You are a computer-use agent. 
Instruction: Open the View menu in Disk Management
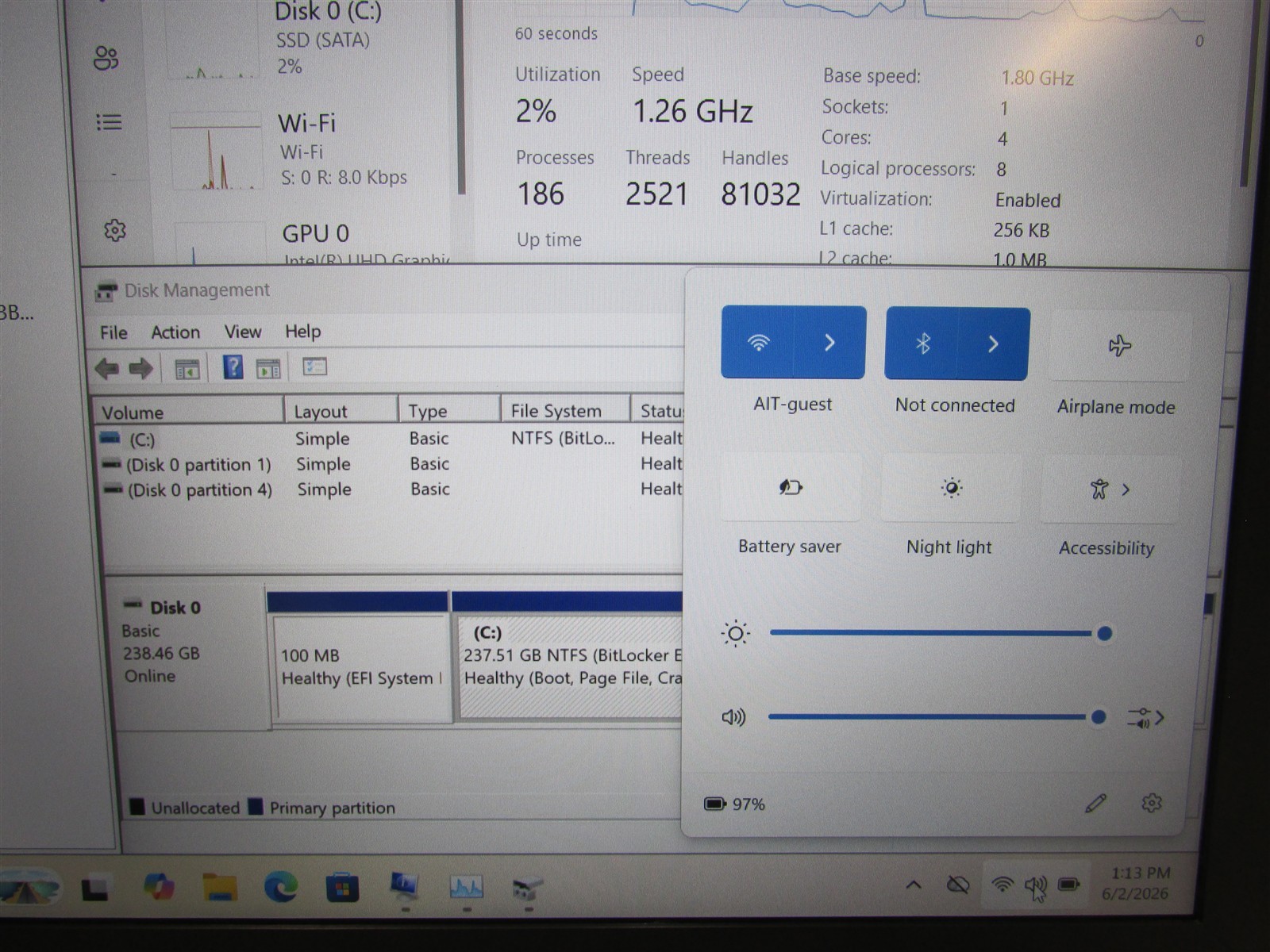pyautogui.click(x=243, y=332)
